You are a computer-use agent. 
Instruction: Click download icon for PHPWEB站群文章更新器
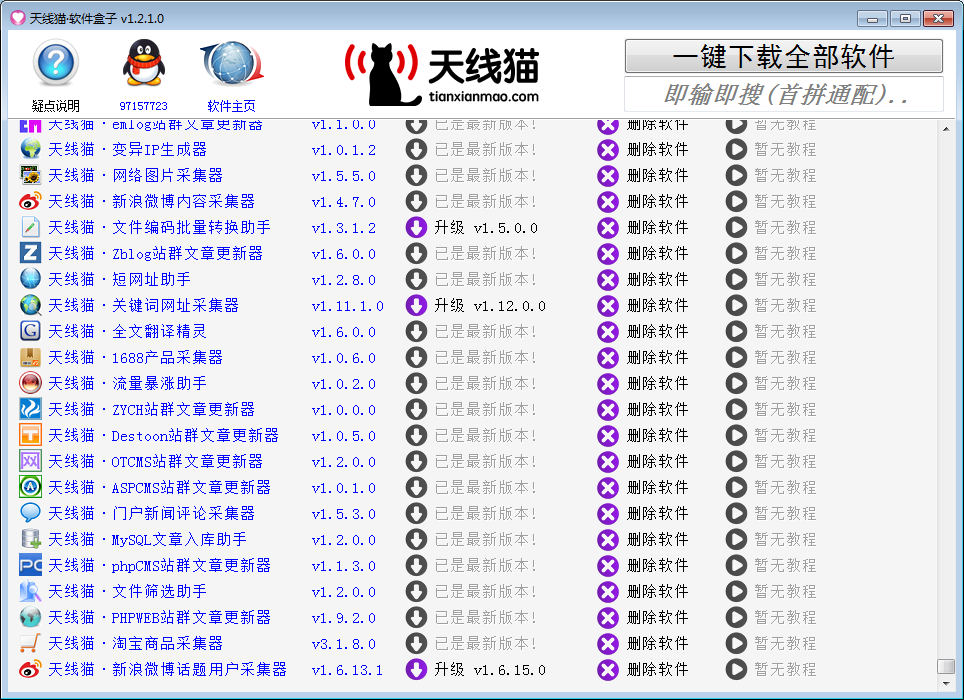pyautogui.click(x=416, y=617)
